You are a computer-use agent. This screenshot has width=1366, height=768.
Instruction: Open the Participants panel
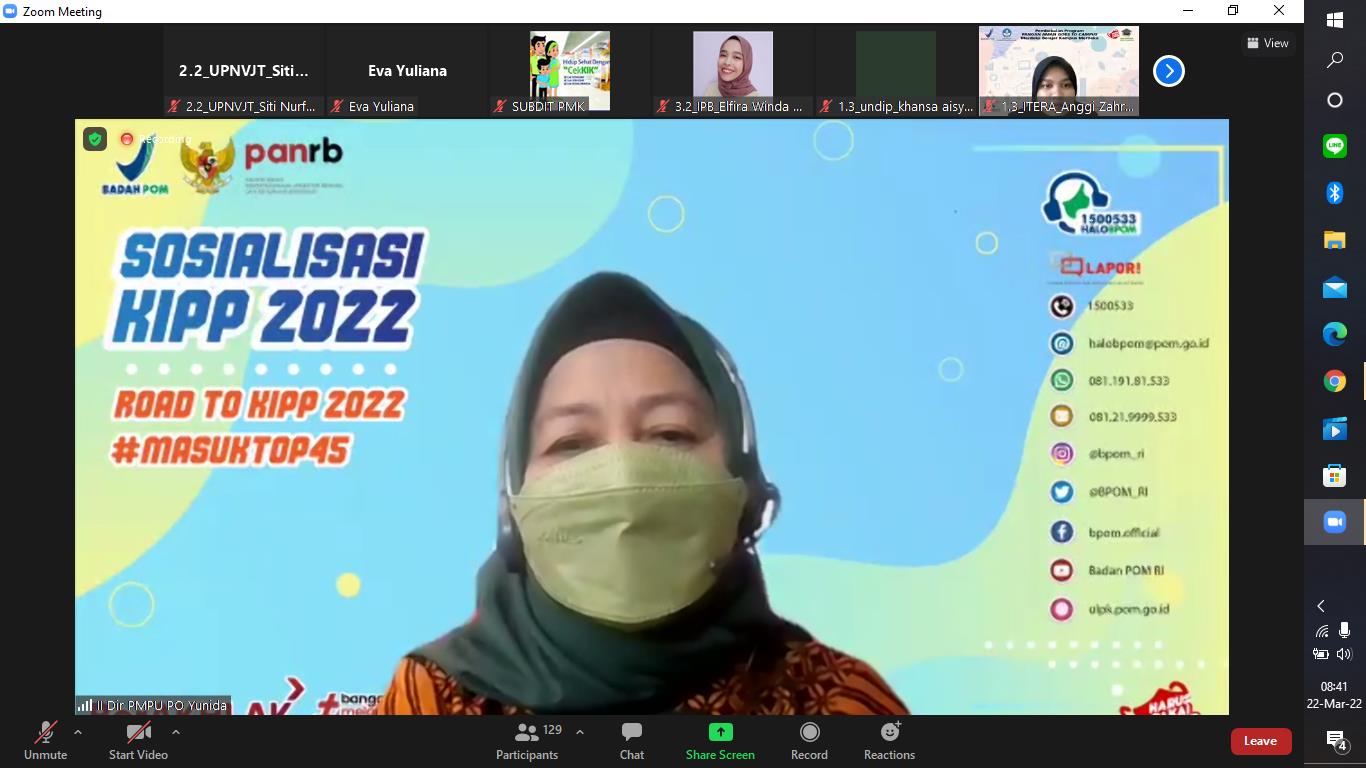point(527,741)
